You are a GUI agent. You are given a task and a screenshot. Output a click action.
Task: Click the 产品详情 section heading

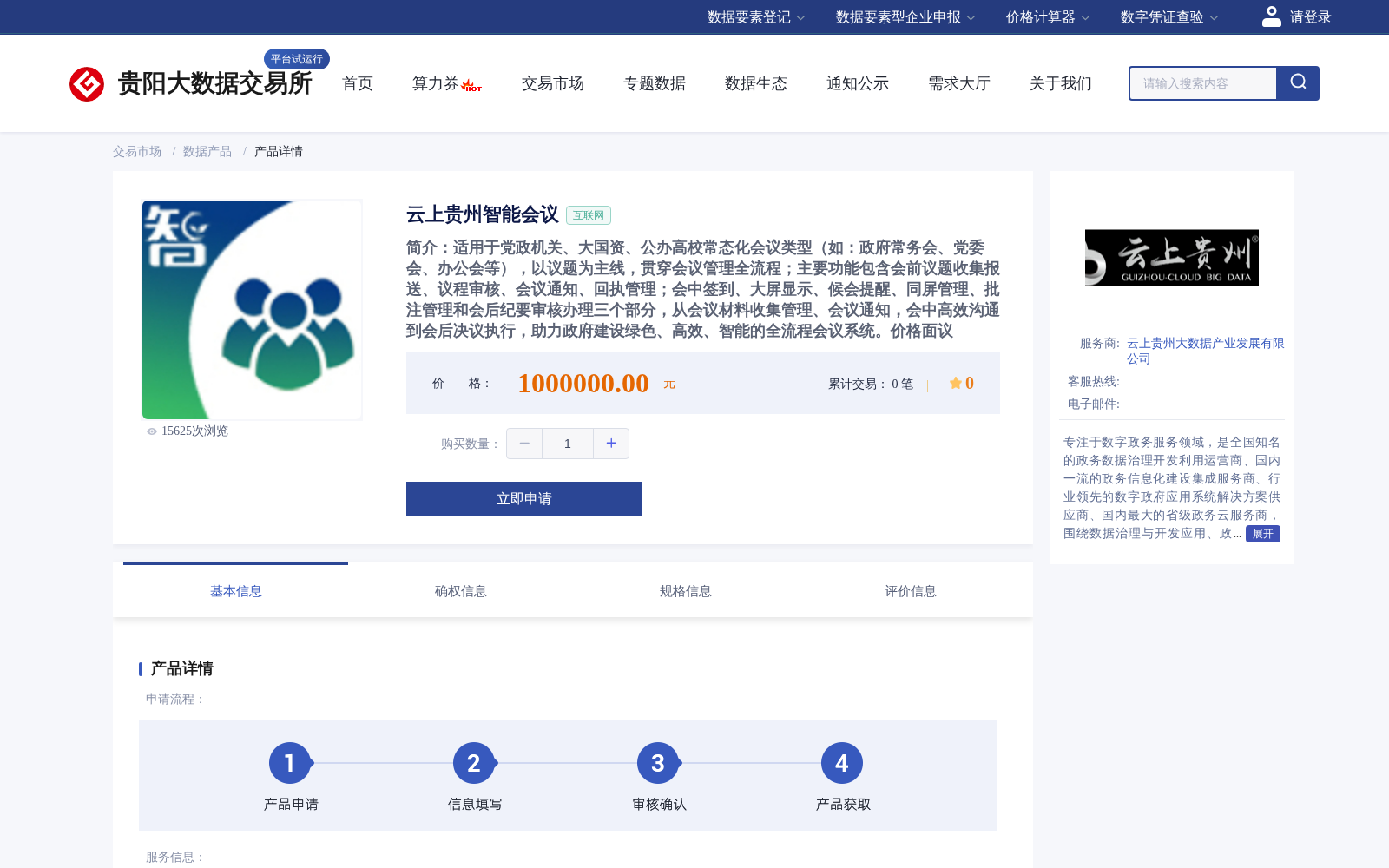182,668
